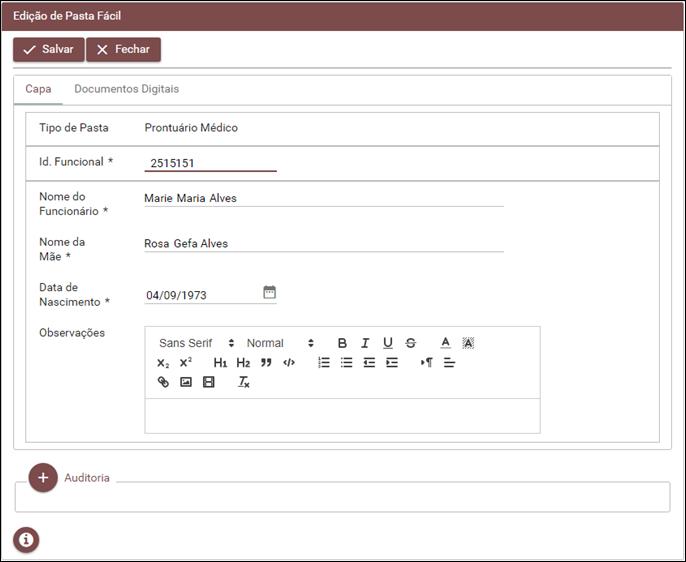686x562 pixels.
Task: Toggle bold formatting
Action: click(342, 343)
